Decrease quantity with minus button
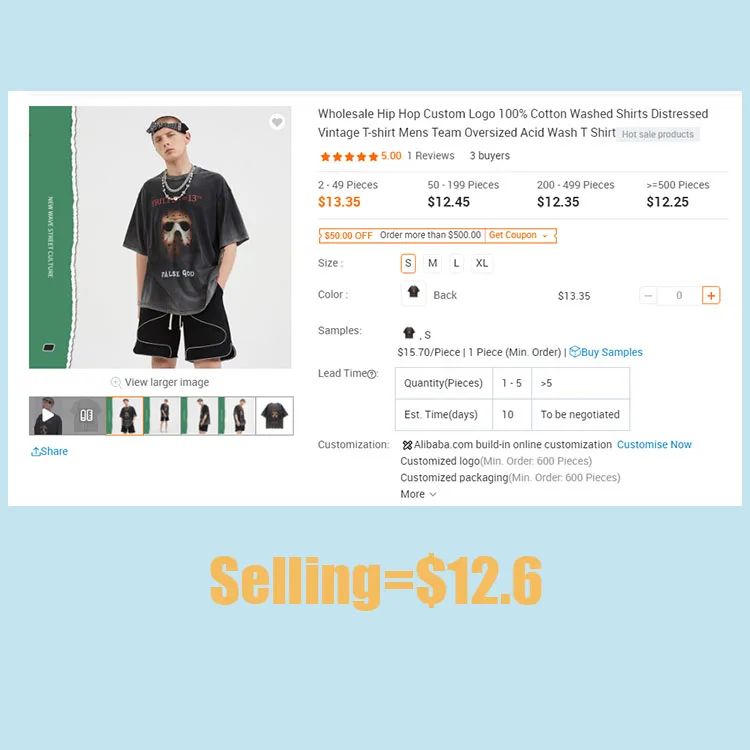The height and width of the screenshot is (750, 750). point(648,296)
